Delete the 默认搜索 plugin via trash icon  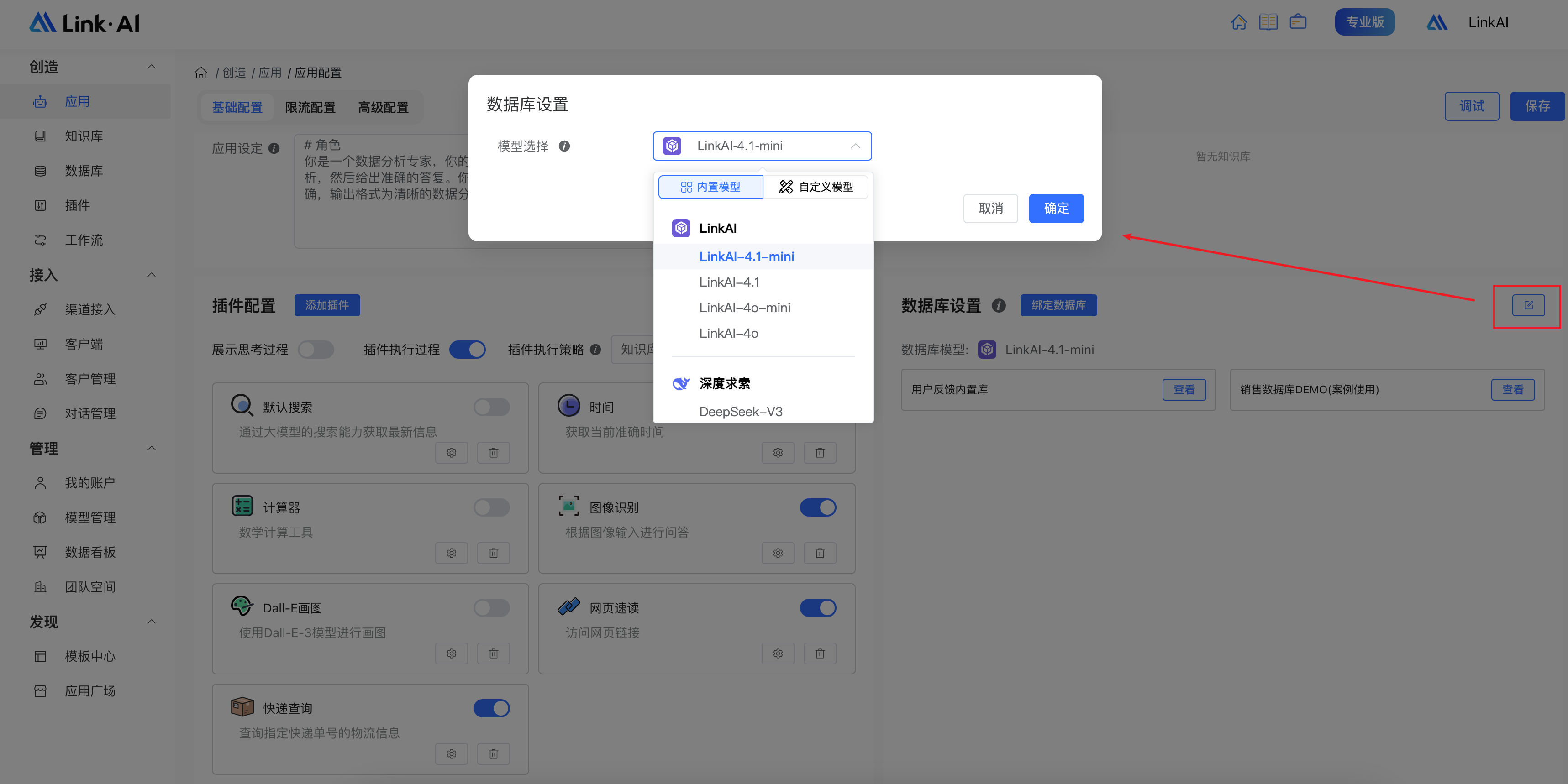pyautogui.click(x=494, y=453)
